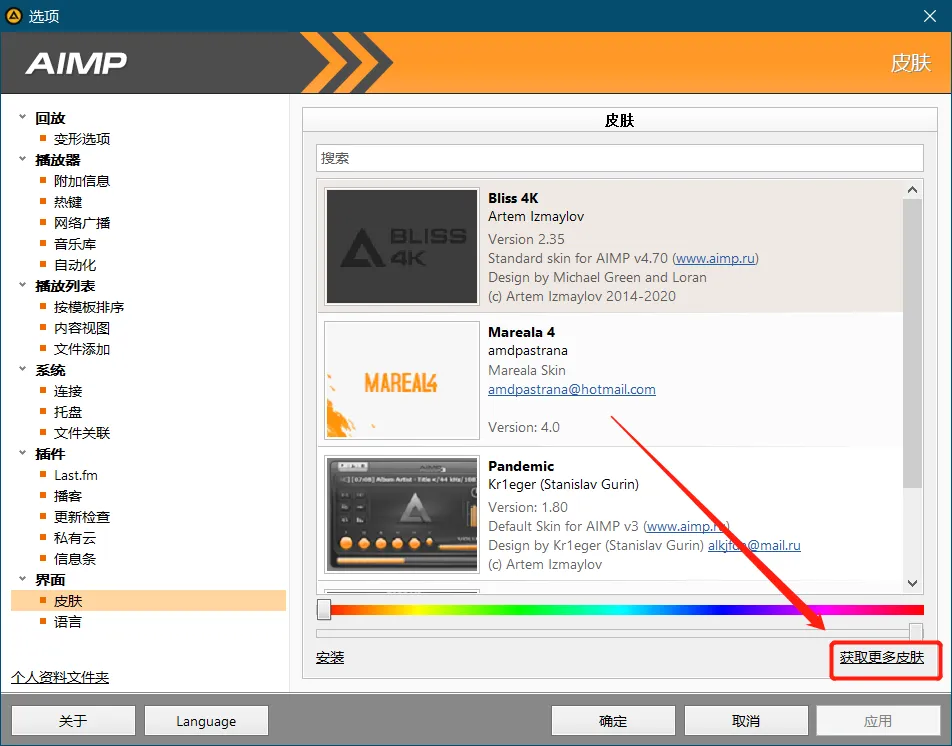This screenshot has width=952, height=746.
Task: Click the skin 搜索 search field
Action: coord(619,158)
